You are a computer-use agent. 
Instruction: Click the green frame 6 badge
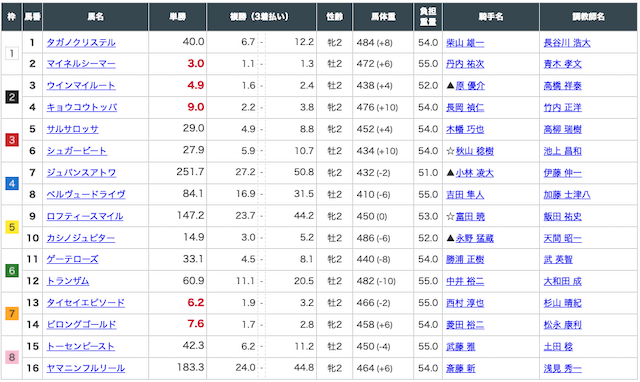pos(12,270)
